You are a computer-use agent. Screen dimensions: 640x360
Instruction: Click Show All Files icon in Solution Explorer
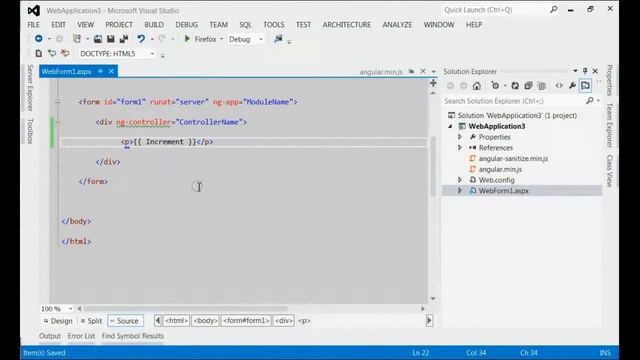(x=542, y=86)
